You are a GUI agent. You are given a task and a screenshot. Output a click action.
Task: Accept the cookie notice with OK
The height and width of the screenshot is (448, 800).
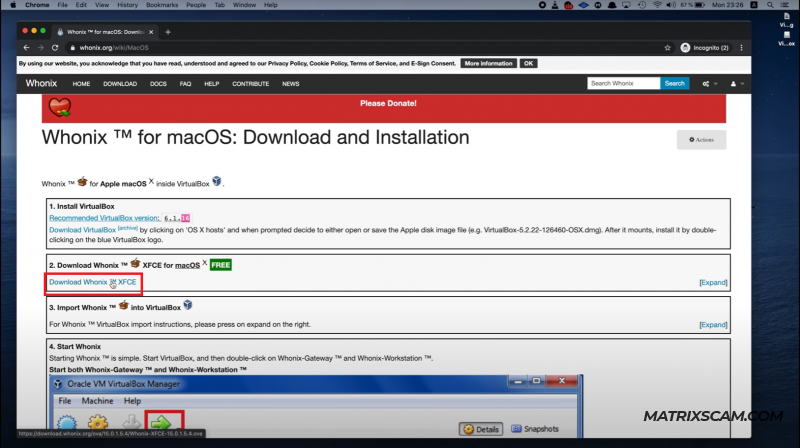tap(528, 64)
